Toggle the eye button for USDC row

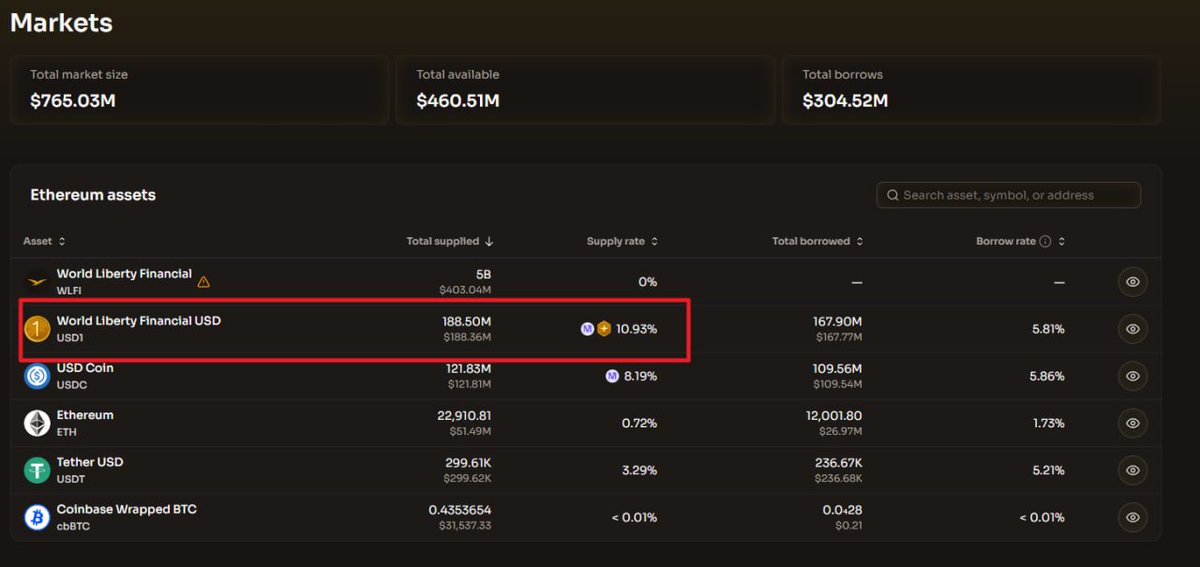[x=1132, y=376]
